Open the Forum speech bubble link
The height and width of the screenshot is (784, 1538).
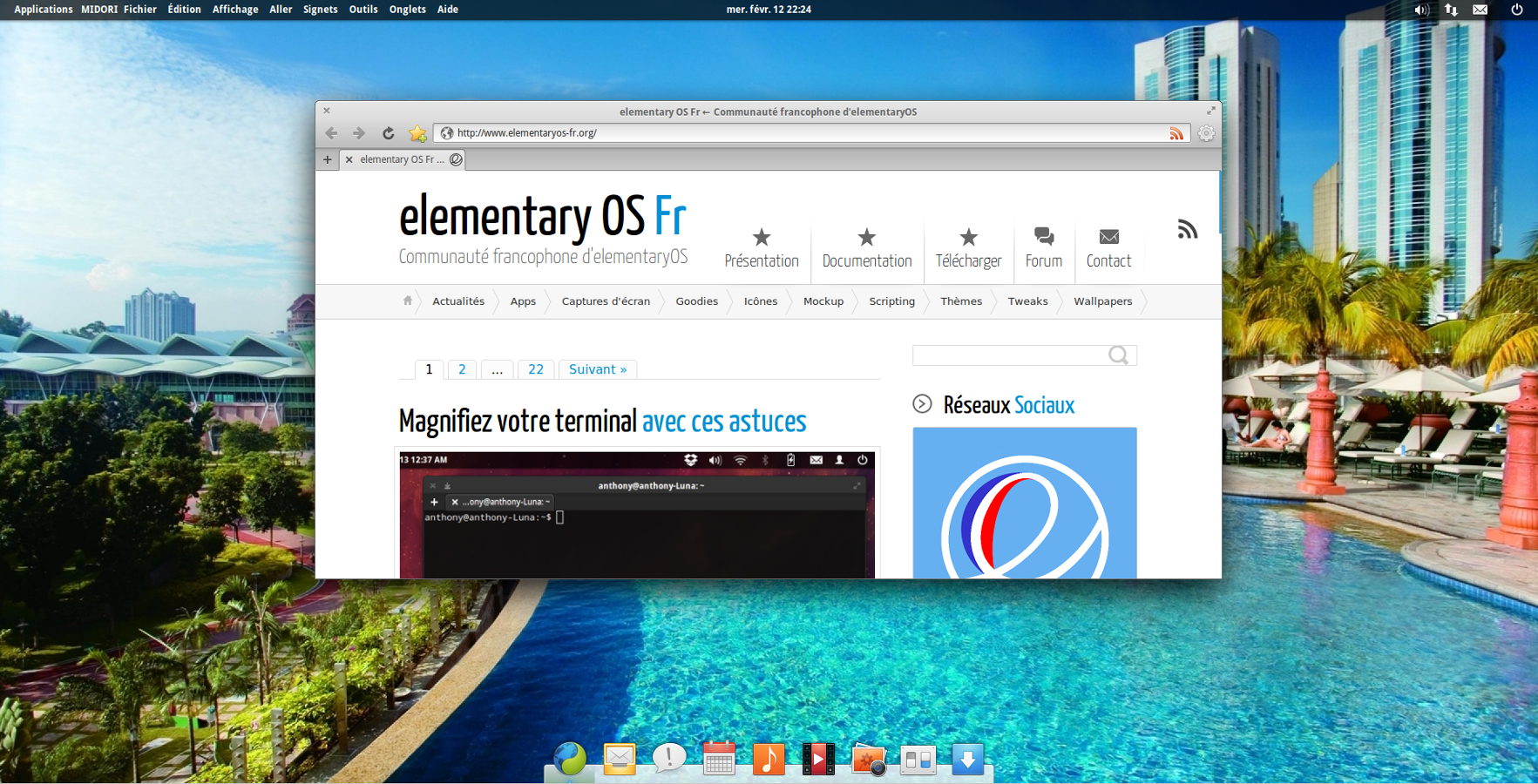[x=1044, y=248]
